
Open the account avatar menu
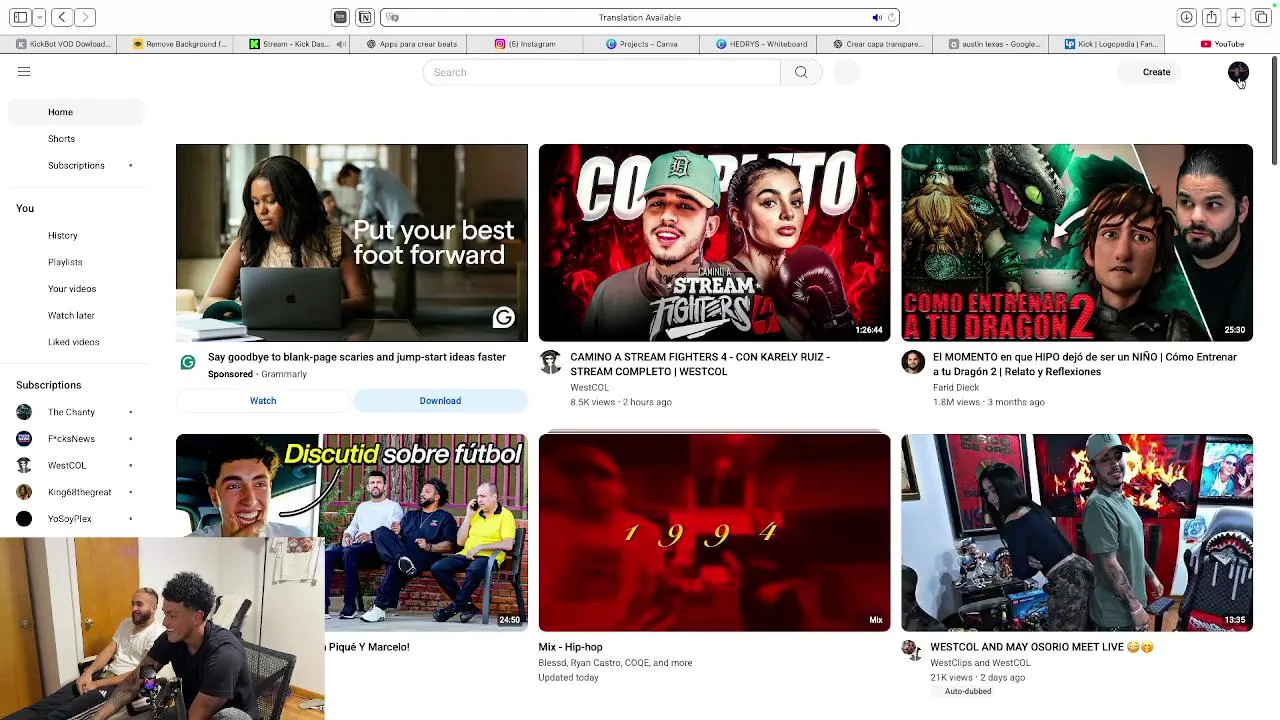pyautogui.click(x=1238, y=72)
